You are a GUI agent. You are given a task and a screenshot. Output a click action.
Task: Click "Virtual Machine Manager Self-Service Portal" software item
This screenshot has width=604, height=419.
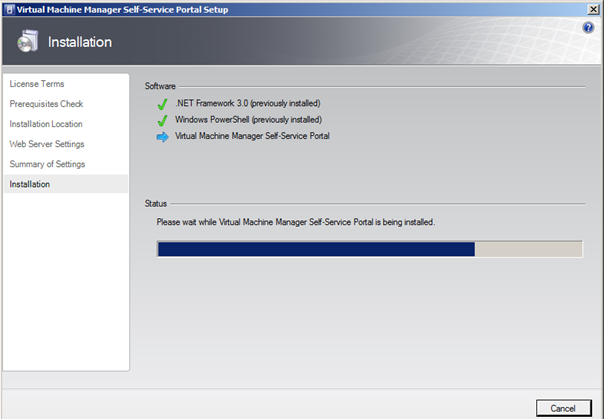click(252, 136)
